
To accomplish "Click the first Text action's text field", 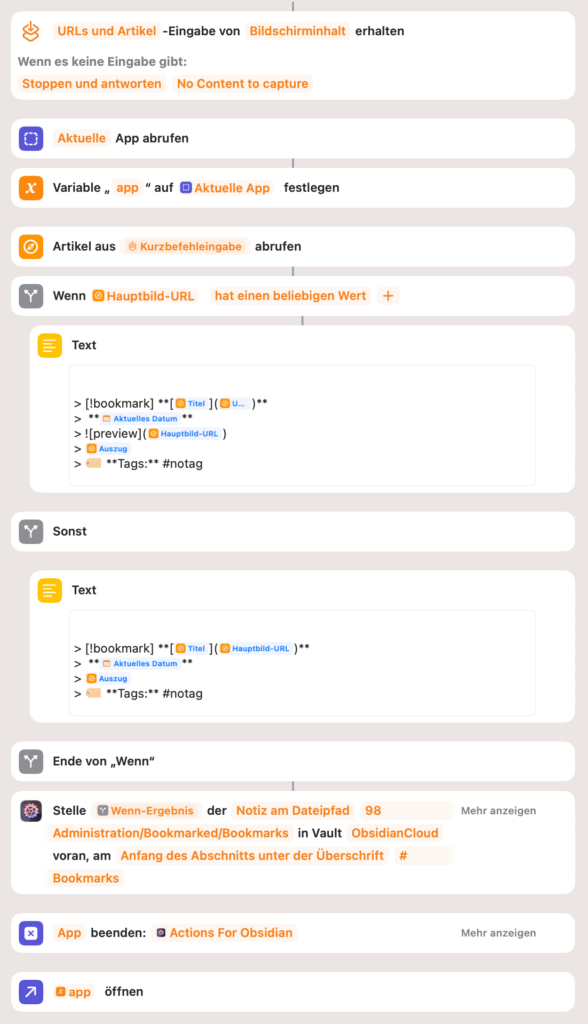I will click(302, 426).
